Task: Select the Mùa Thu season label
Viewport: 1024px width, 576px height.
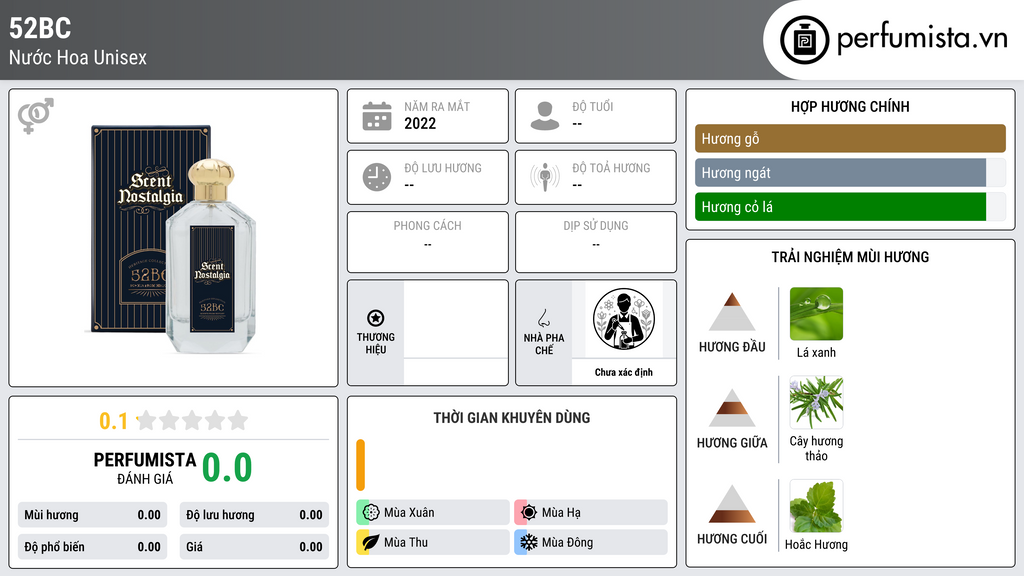Action: coord(406,542)
